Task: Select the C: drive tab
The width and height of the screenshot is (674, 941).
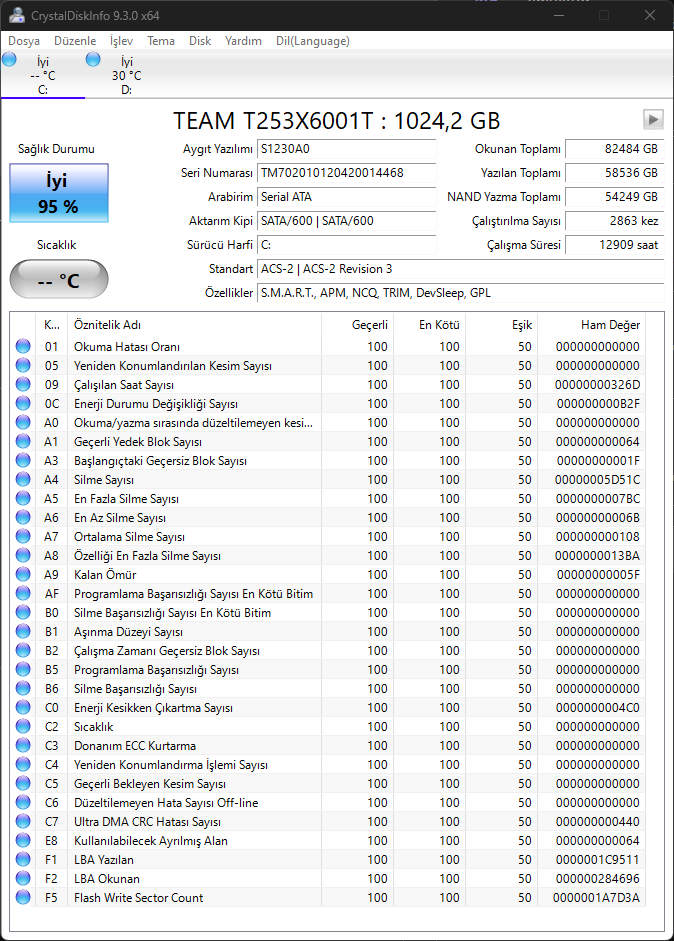Action: coord(43,75)
